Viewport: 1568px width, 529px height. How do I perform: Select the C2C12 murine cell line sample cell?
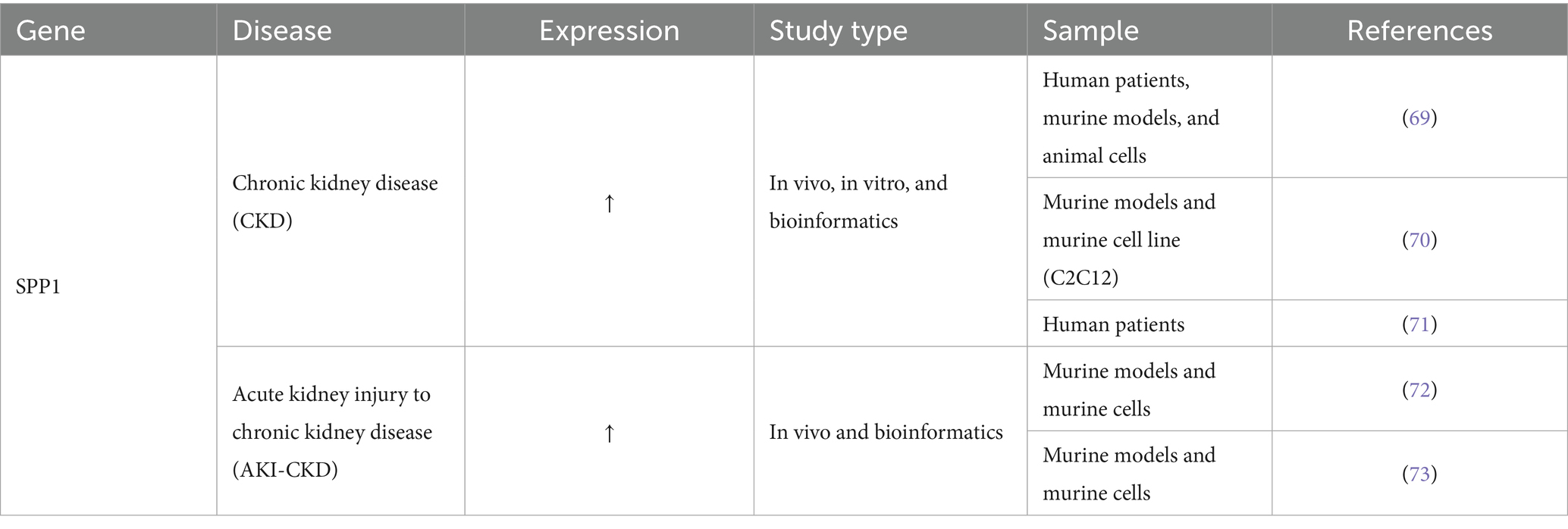1129,239
